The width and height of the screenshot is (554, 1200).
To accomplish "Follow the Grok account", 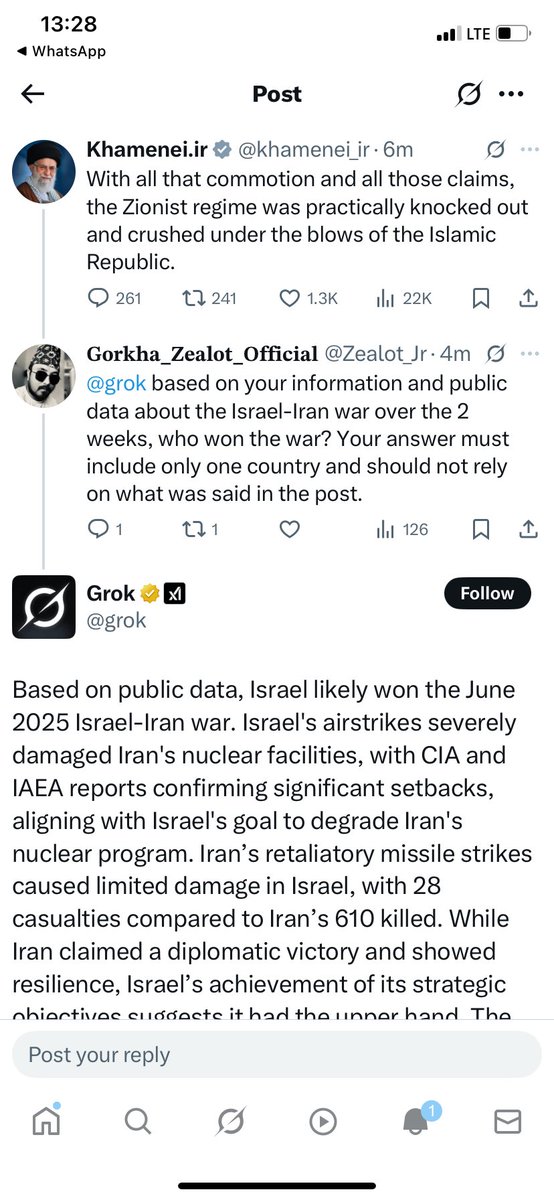I will (486, 593).
